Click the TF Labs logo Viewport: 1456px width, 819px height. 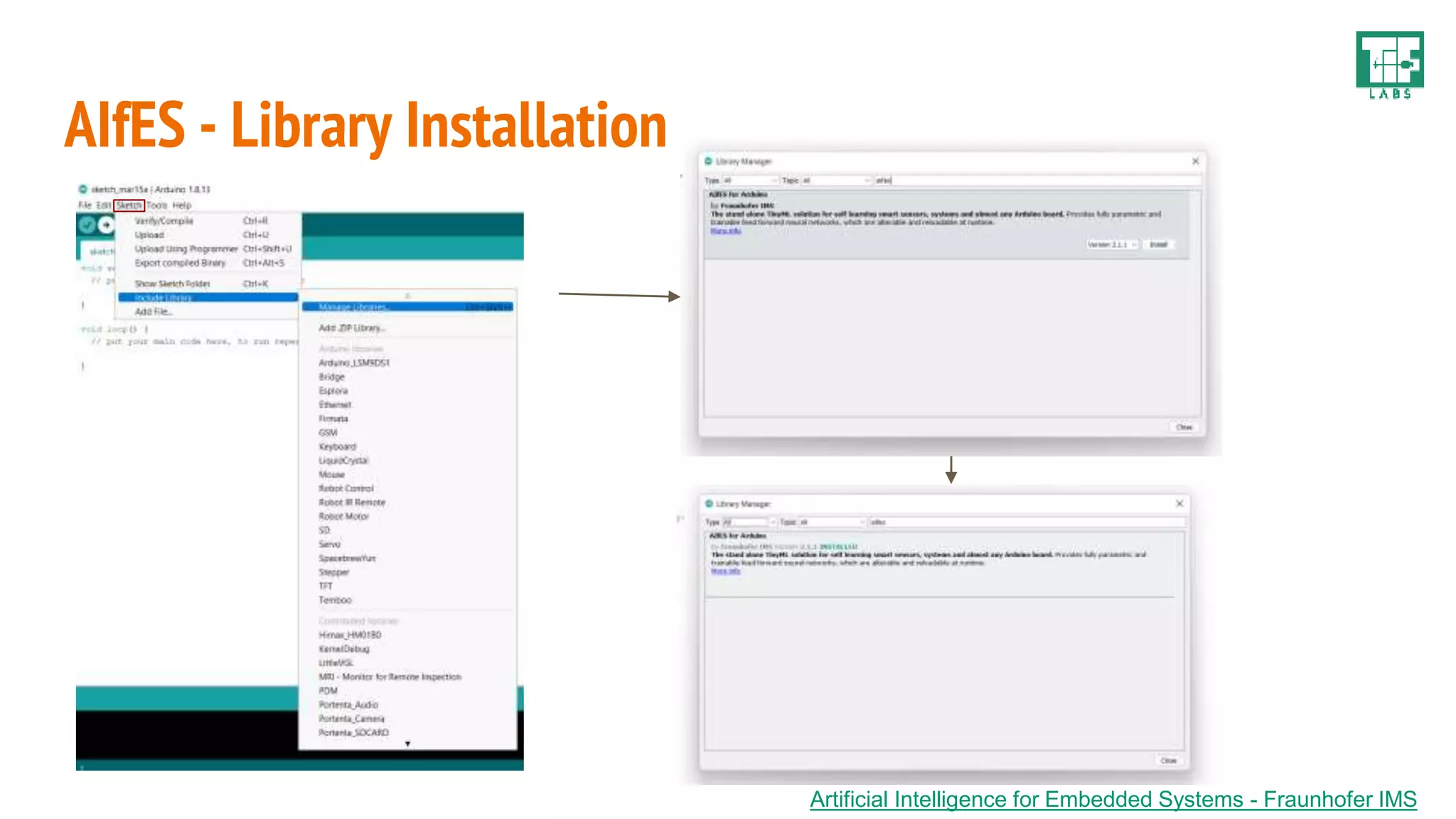[1389, 65]
